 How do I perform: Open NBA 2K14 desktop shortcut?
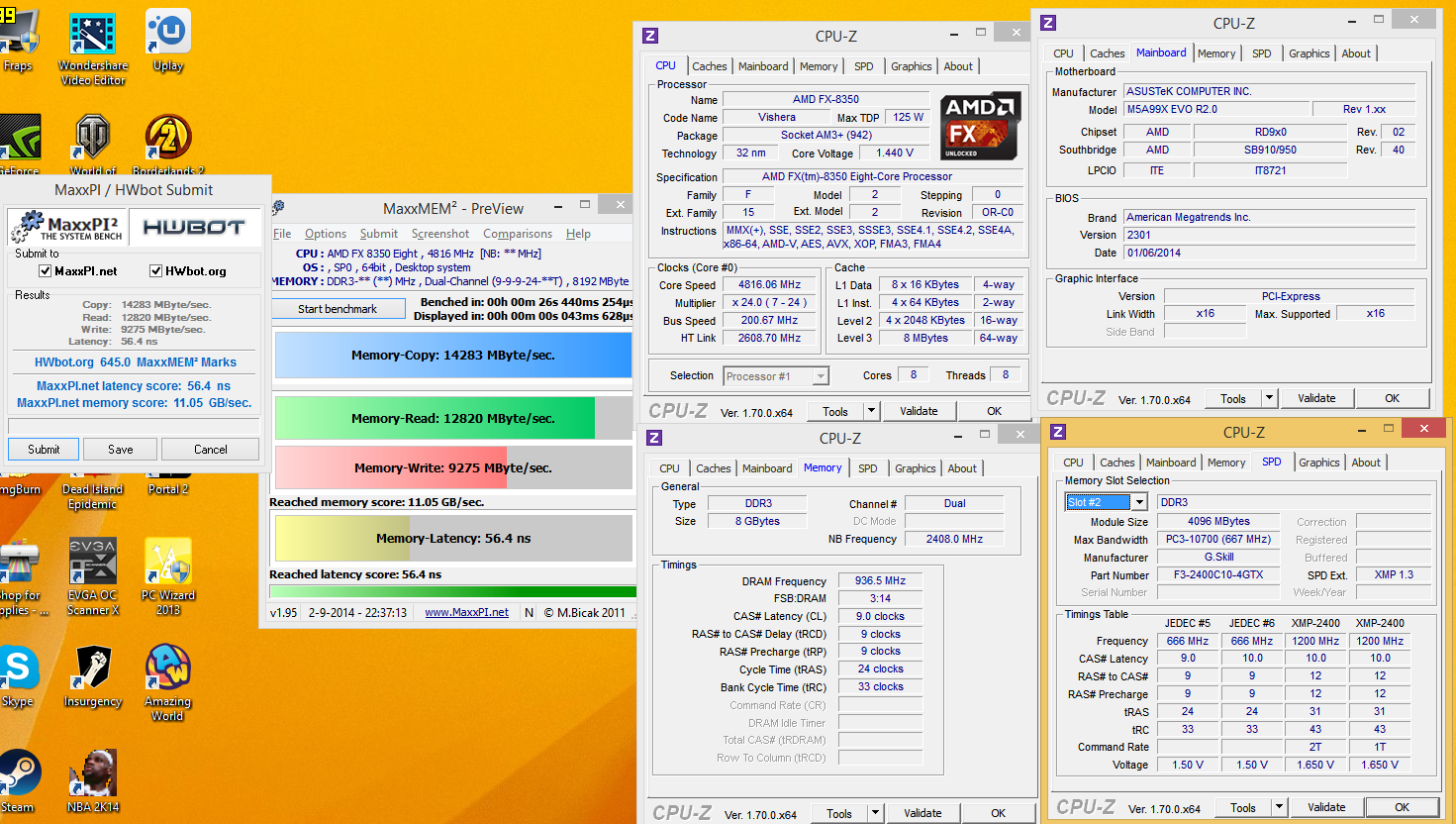click(93, 781)
